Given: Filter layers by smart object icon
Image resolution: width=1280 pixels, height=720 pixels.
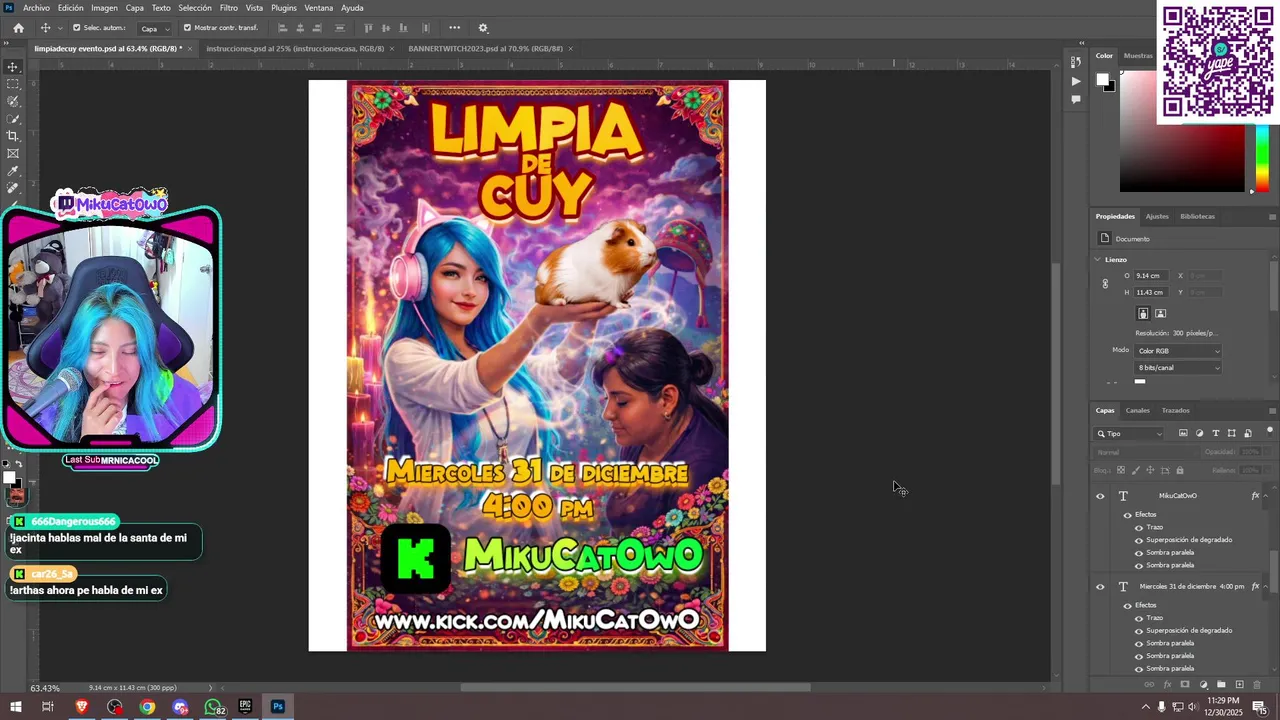Looking at the screenshot, I should tap(1248, 433).
